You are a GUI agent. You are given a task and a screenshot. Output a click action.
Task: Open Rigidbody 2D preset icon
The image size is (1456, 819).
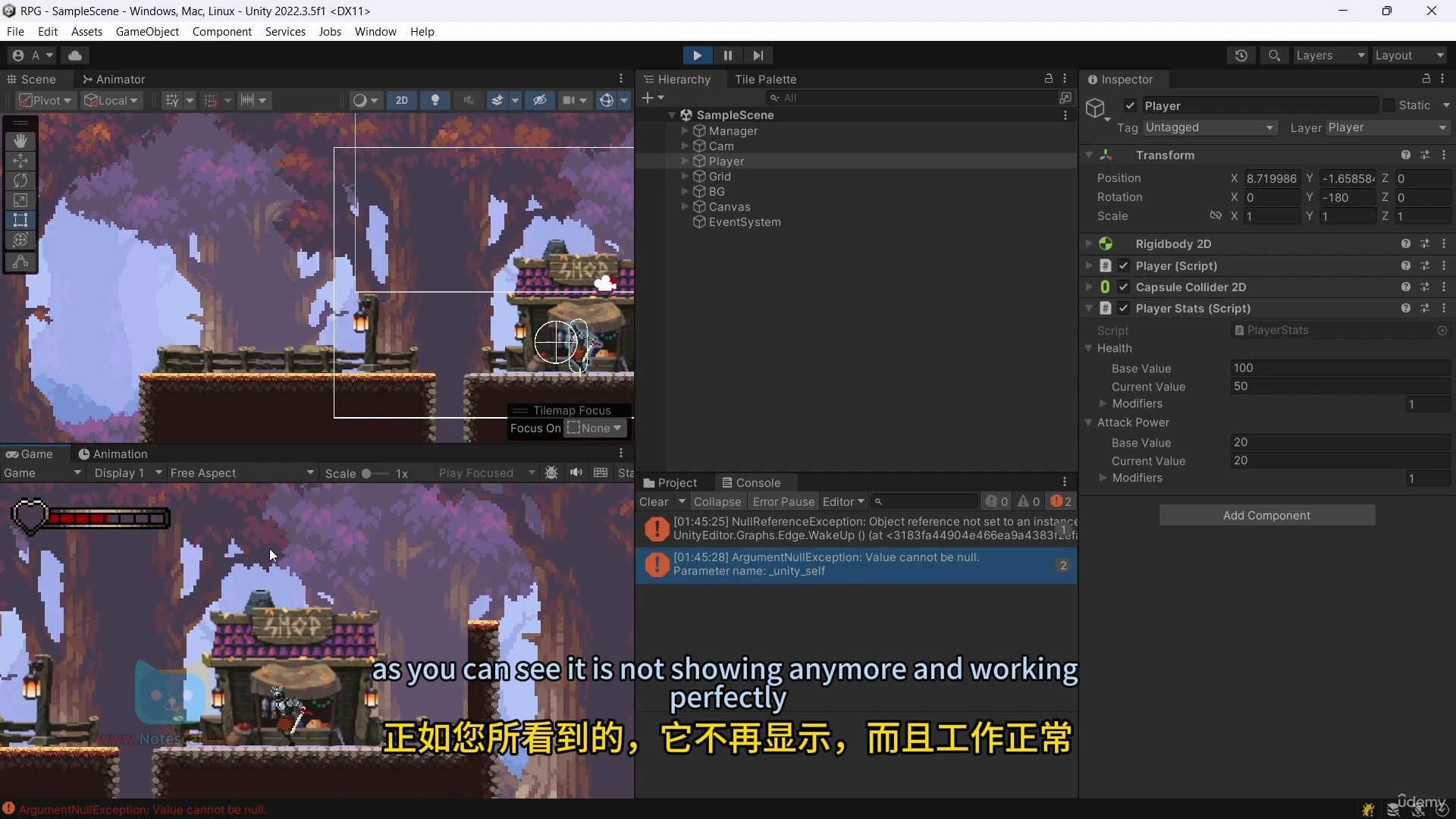click(x=1425, y=243)
